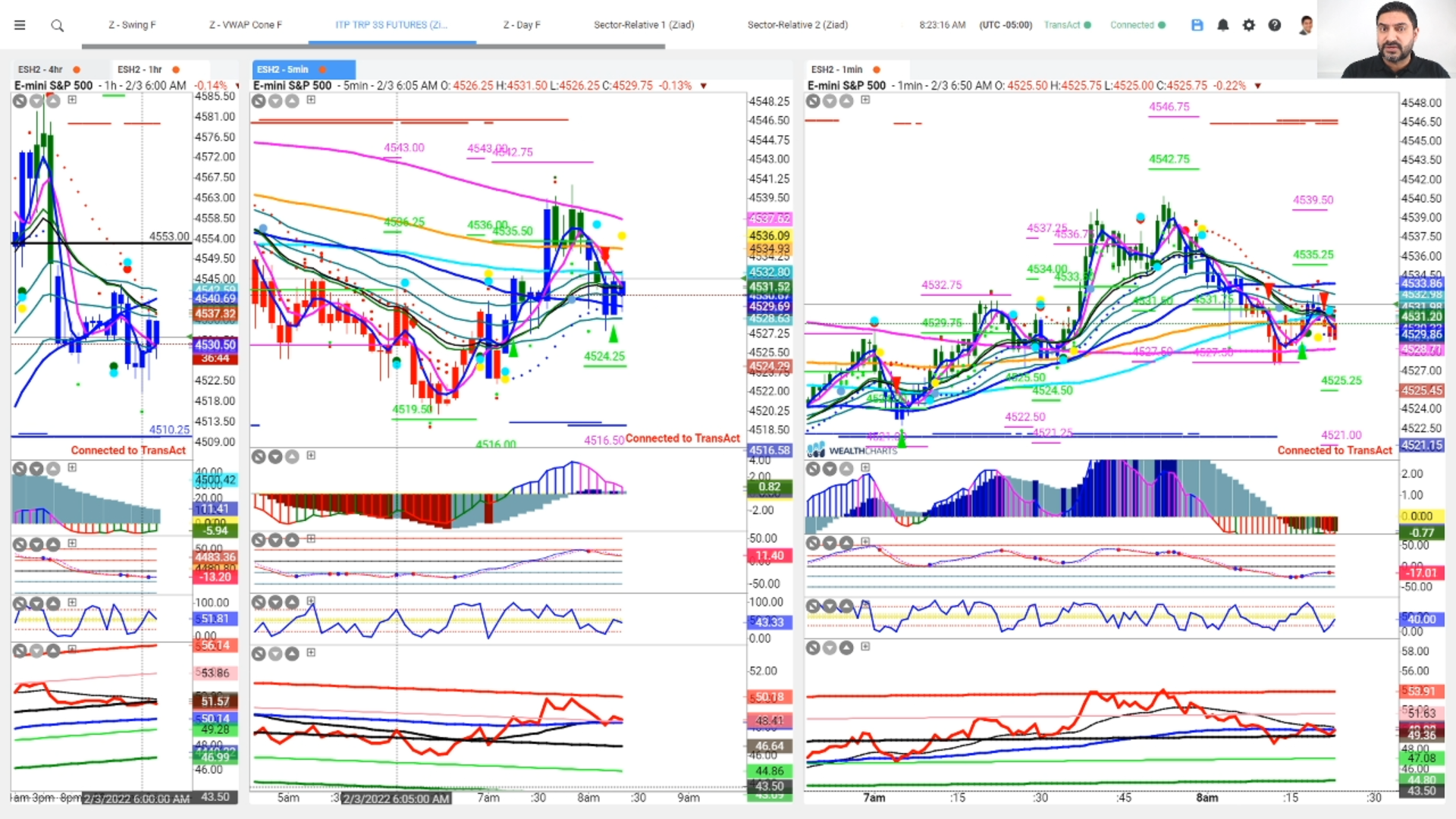
Task: Switch to Z - VWAP Cone F tab
Action: (x=246, y=25)
